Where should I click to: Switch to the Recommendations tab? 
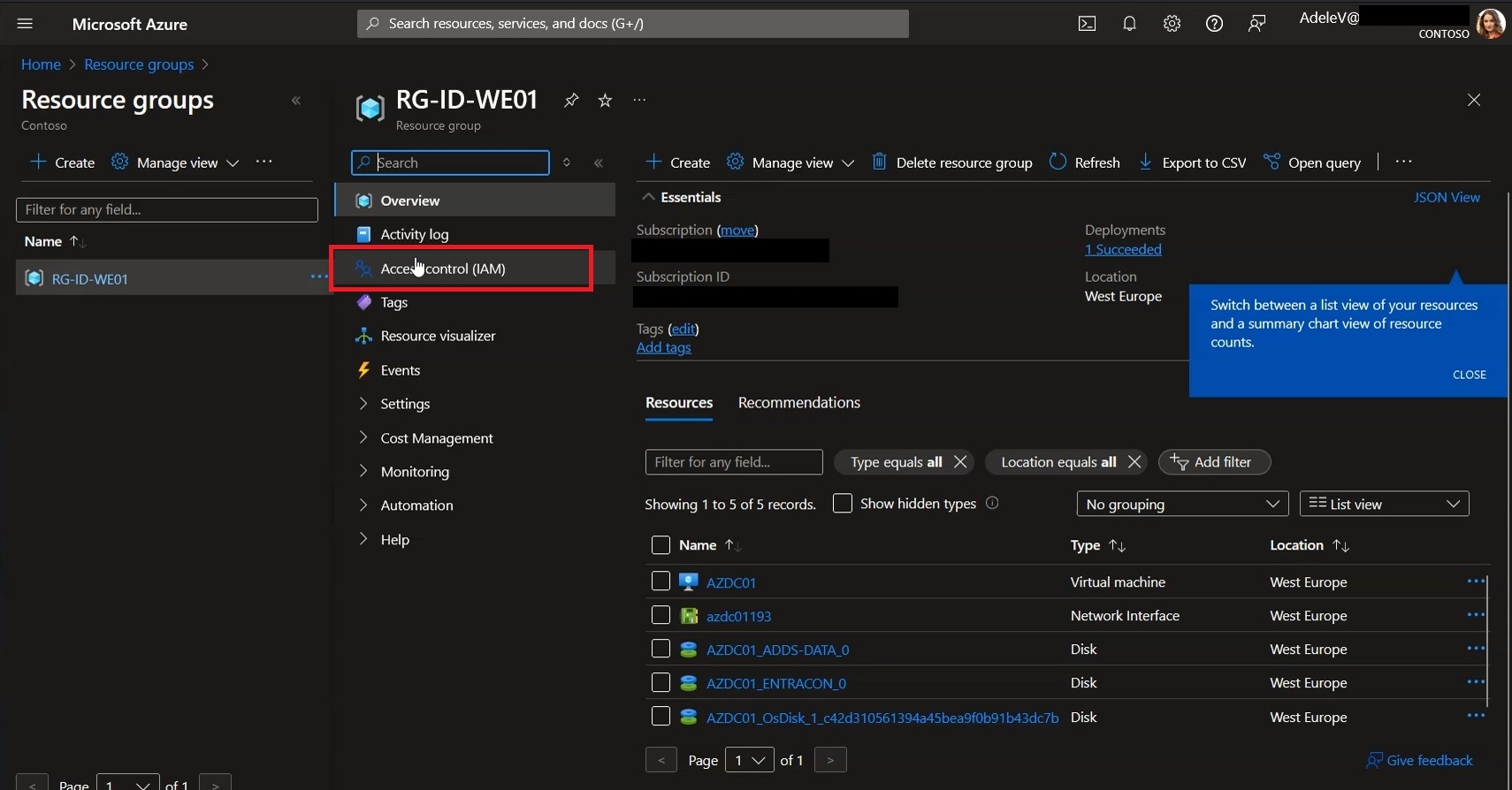798,403
